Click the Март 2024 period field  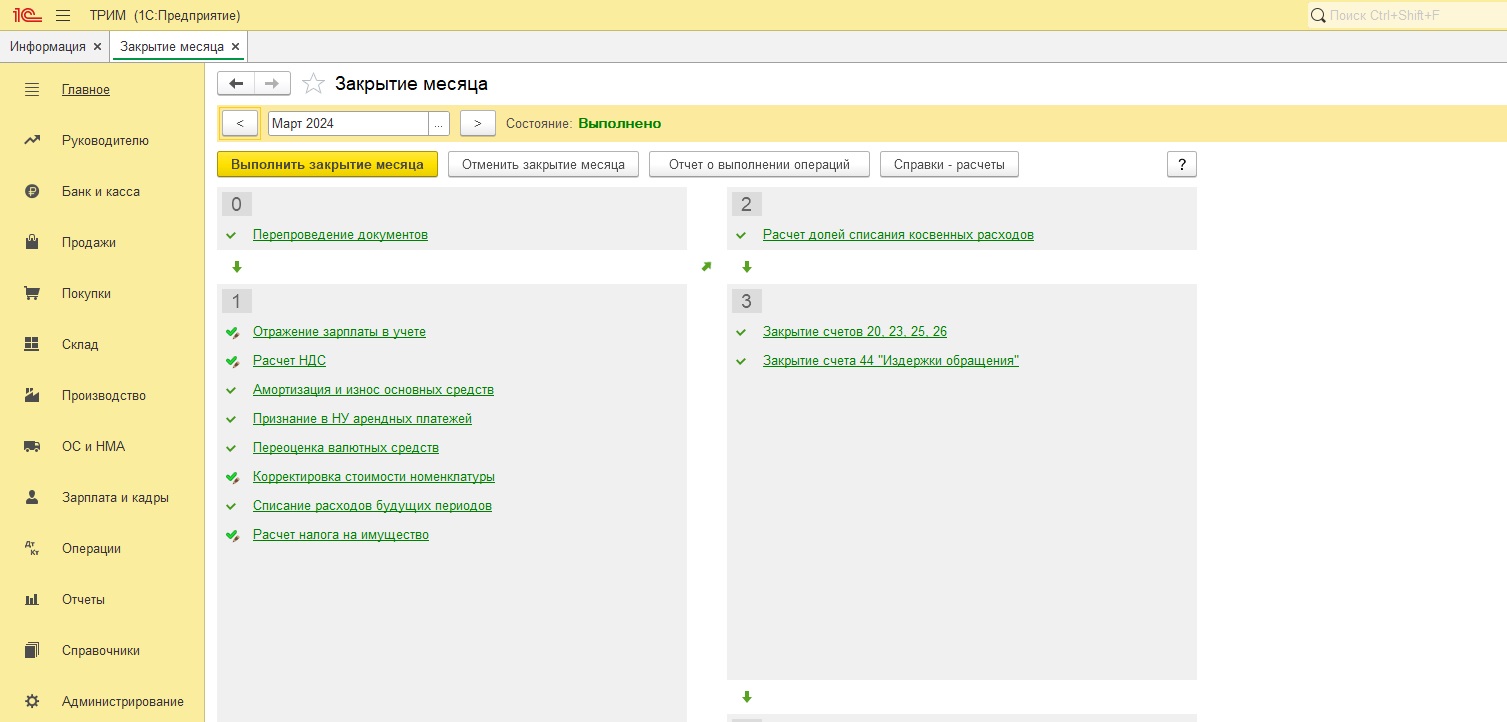[348, 124]
